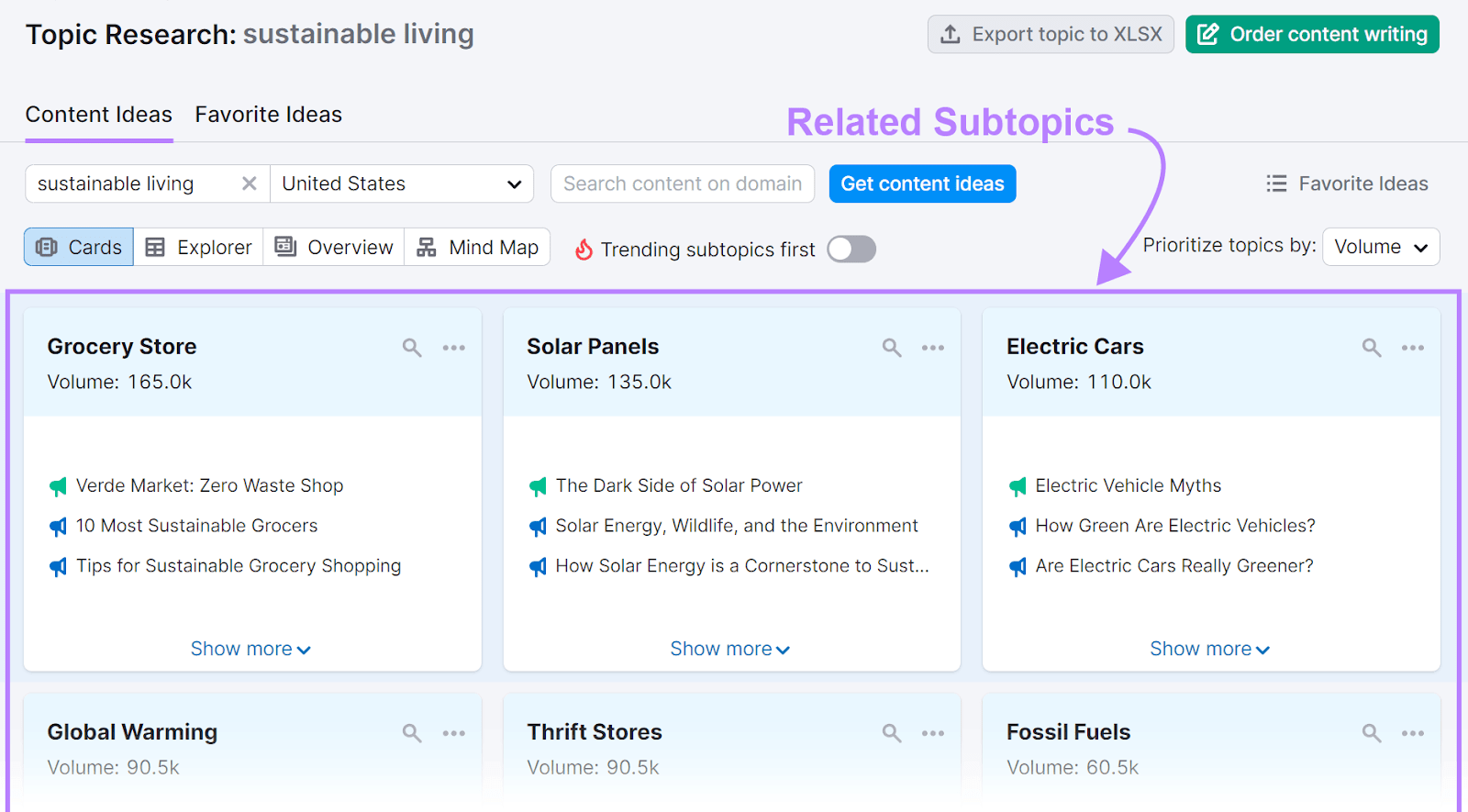Open The Dark Side of Solar Power headline
Viewport: 1468px width, 812px height.
[x=679, y=485]
